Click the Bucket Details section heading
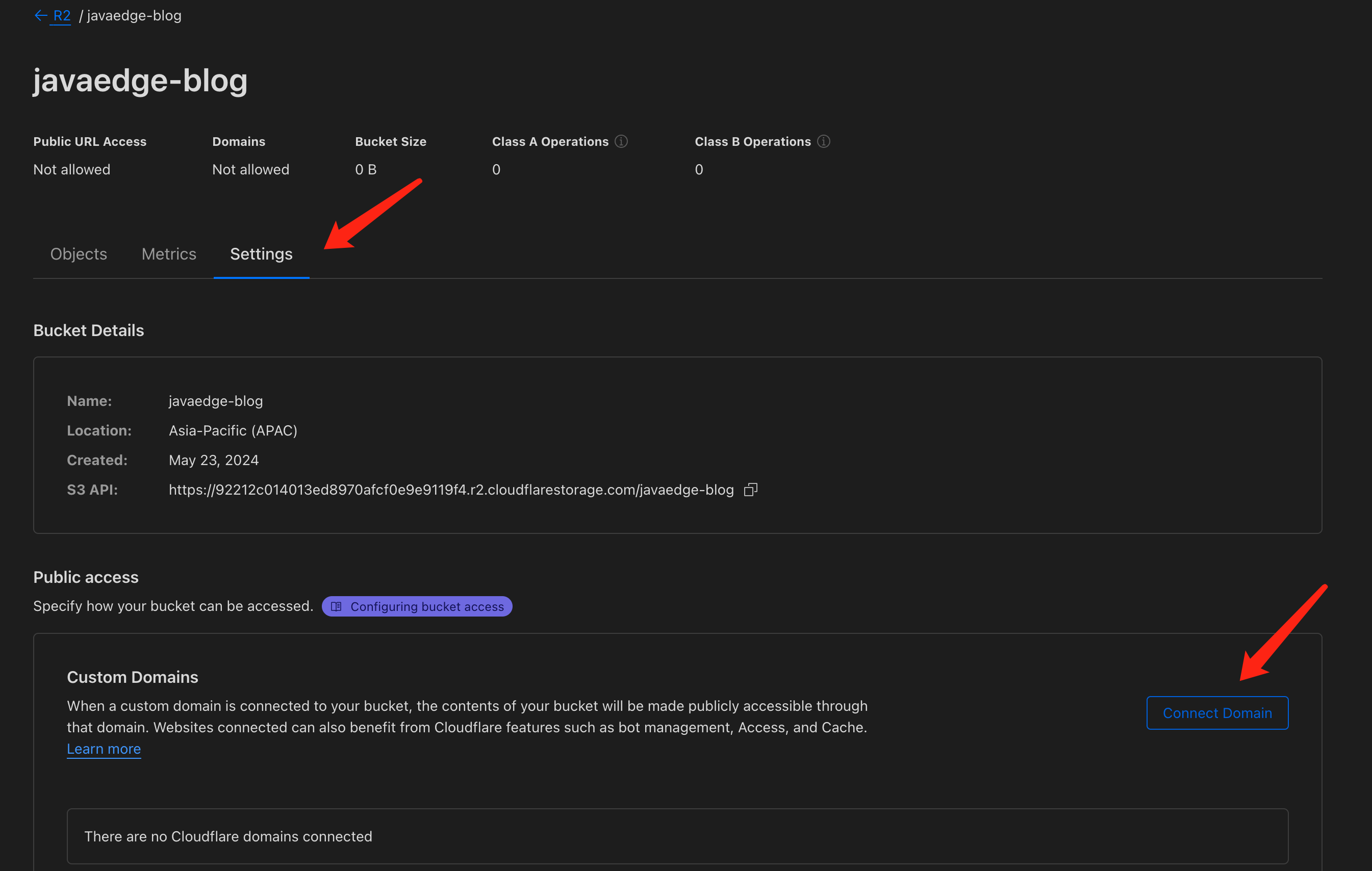This screenshot has width=1372, height=871. (x=89, y=330)
